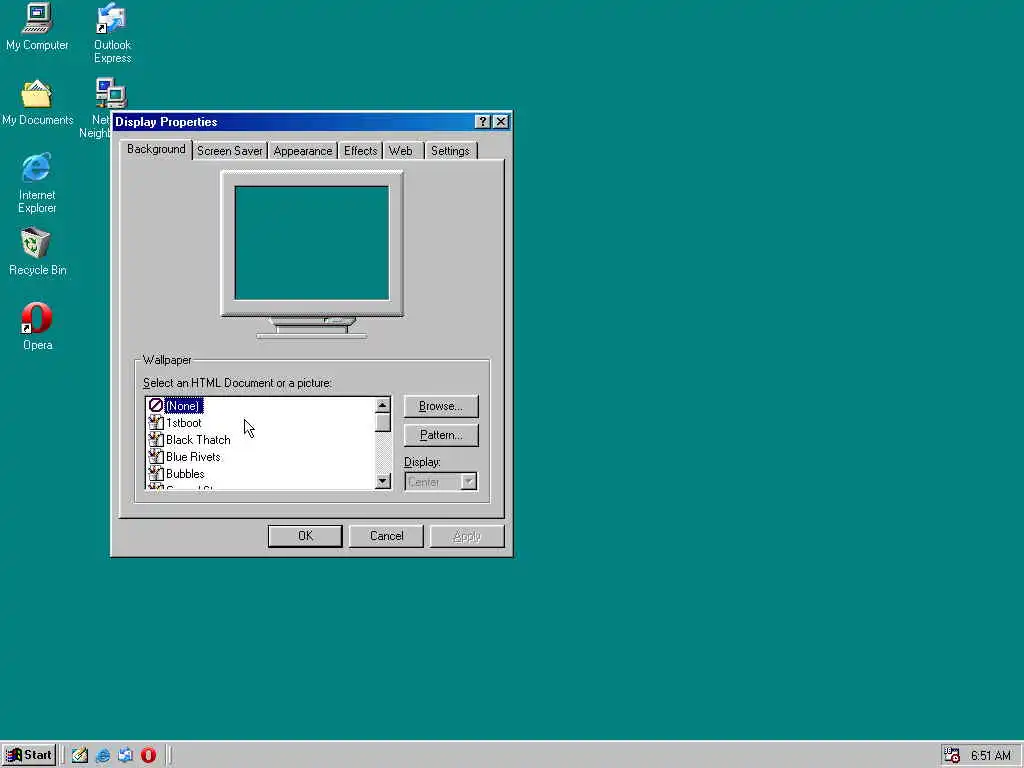The width and height of the screenshot is (1024, 768).
Task: Go to the Web tab
Action: (x=404, y=151)
